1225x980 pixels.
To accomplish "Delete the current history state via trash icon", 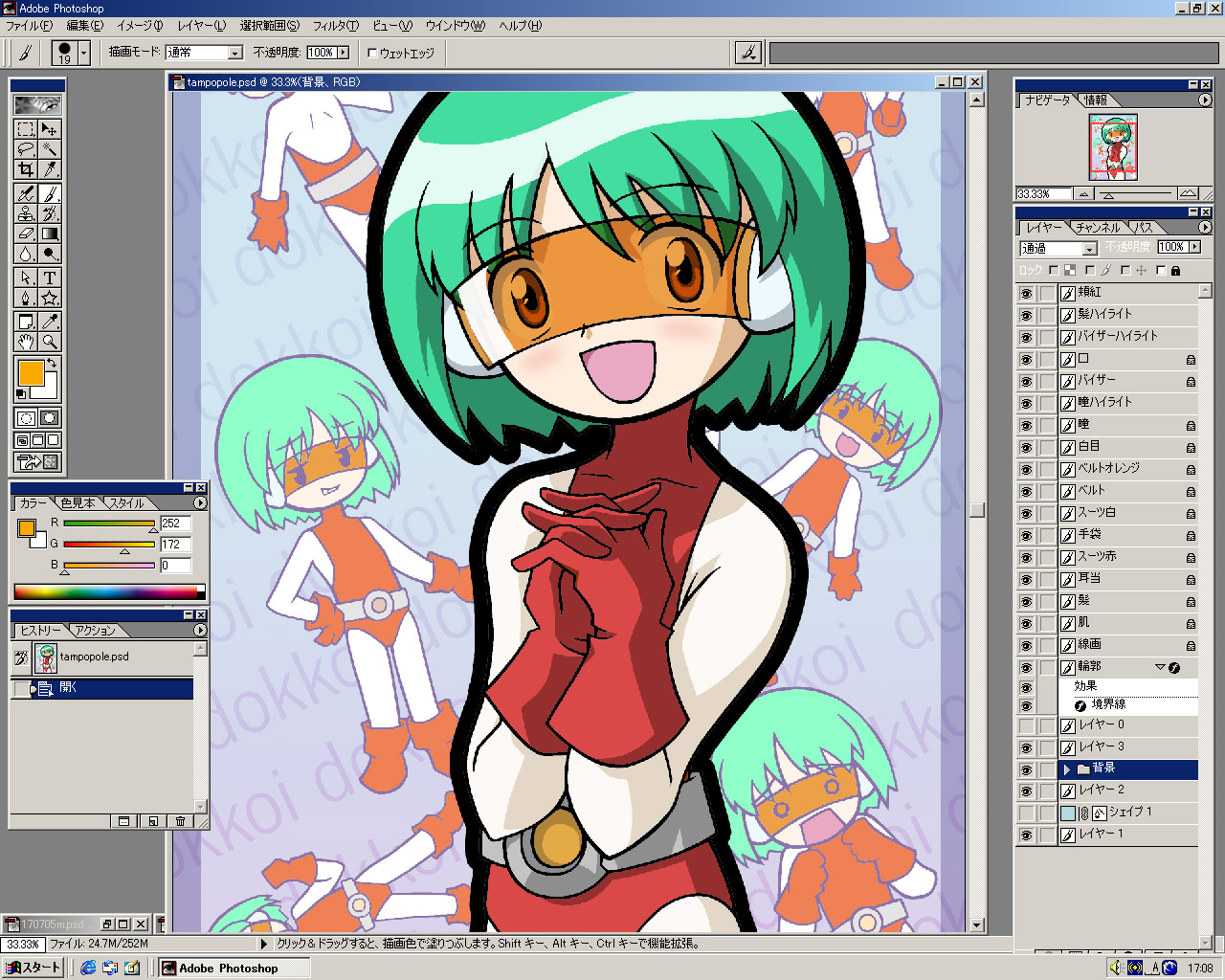I will tap(180, 821).
